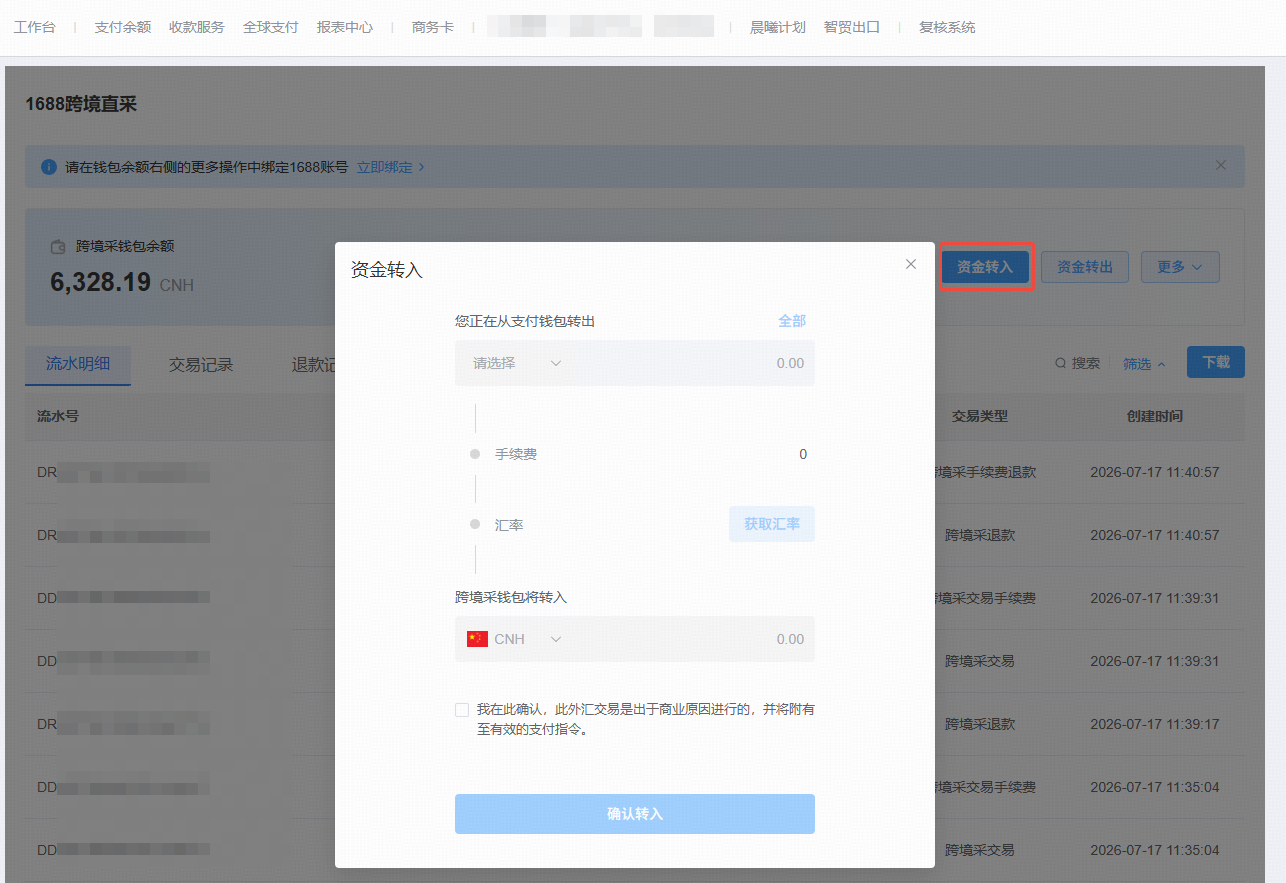1286x883 pixels.
Task: Open the 请选择 source currency dropdown
Action: tap(517, 363)
